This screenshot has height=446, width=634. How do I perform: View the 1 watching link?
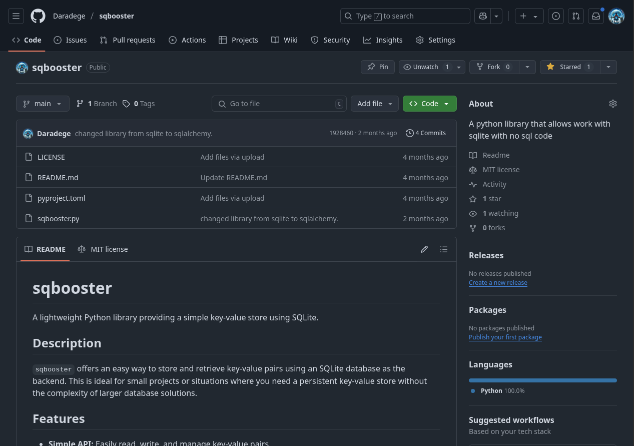[494, 213]
